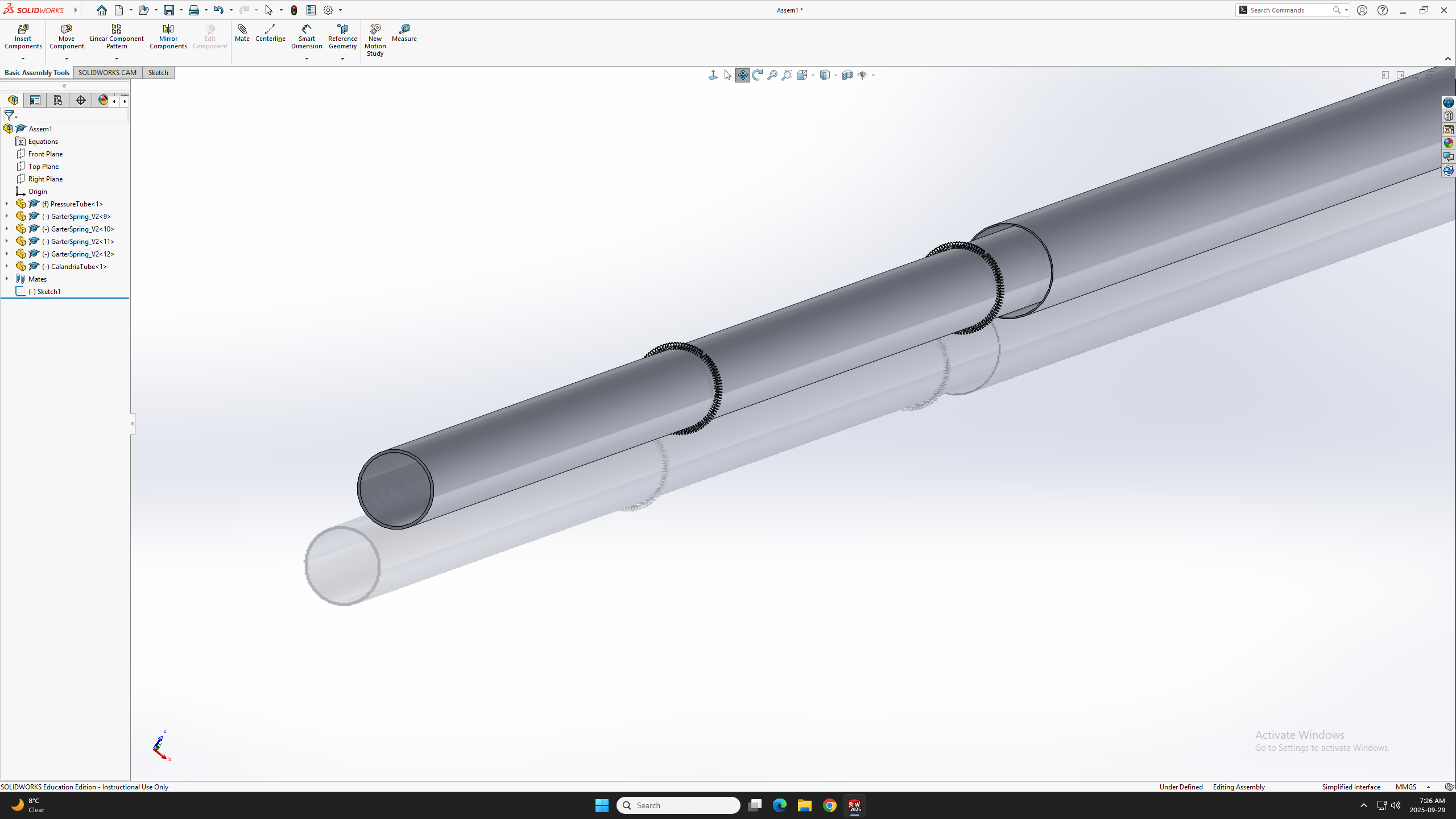Select the Centerline sketch tool
This screenshot has height=819, width=1456.
tap(270, 33)
